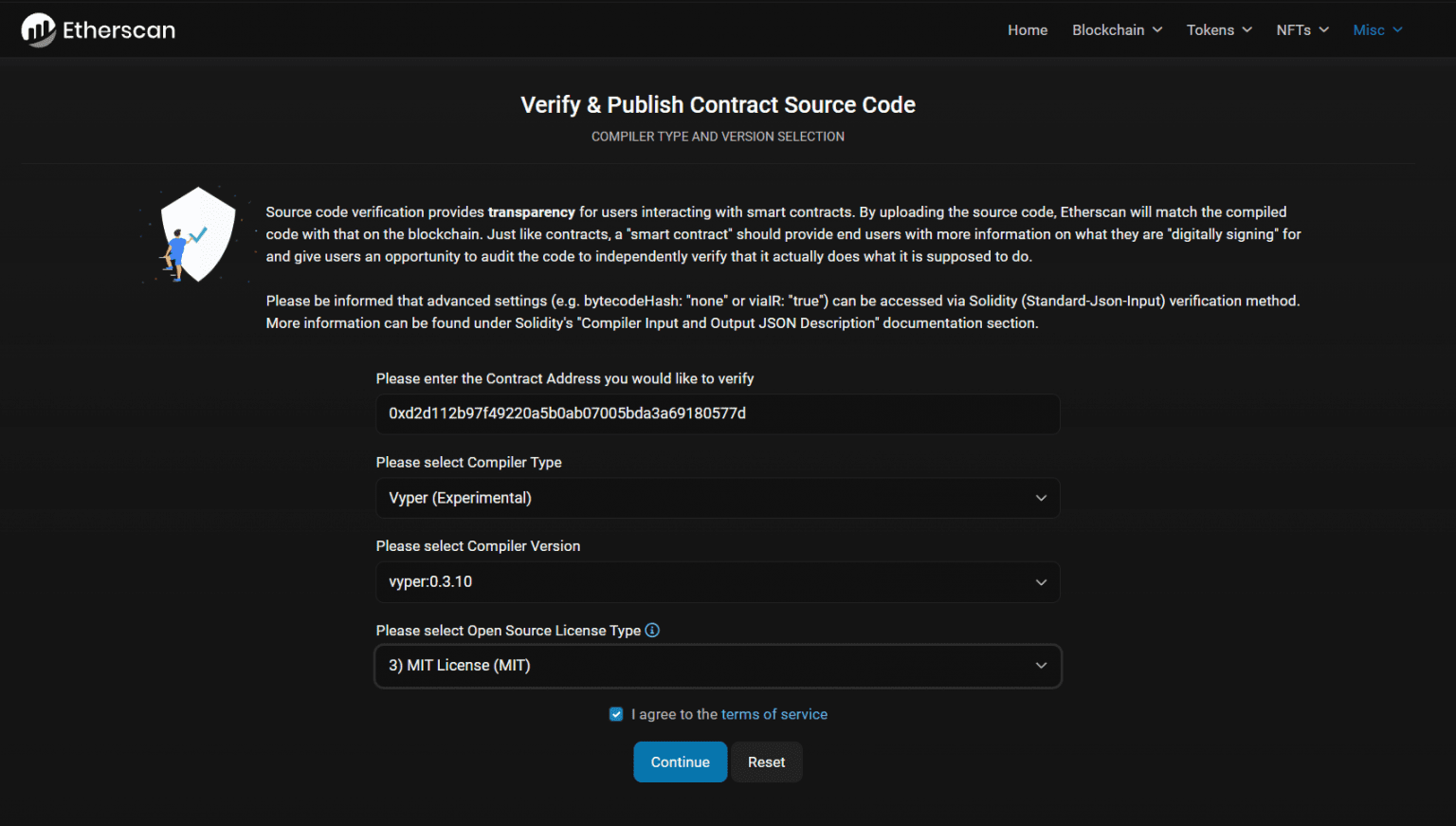1456x826 pixels.
Task: Click the chevron on the Compiler Version dropdown
Action: (x=1041, y=581)
